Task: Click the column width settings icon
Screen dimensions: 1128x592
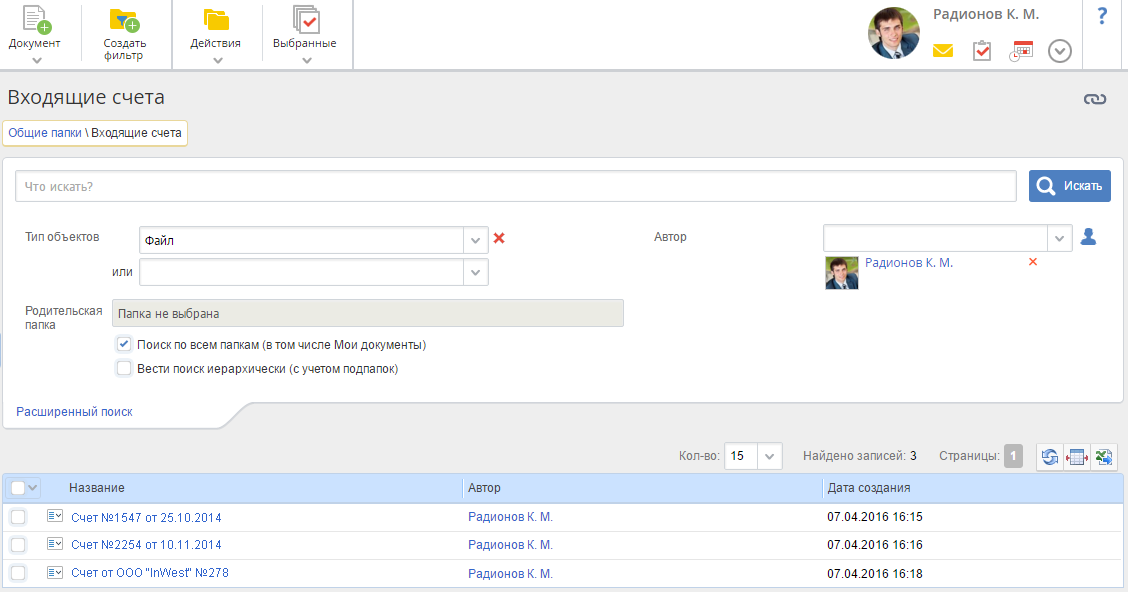Action: click(1077, 457)
